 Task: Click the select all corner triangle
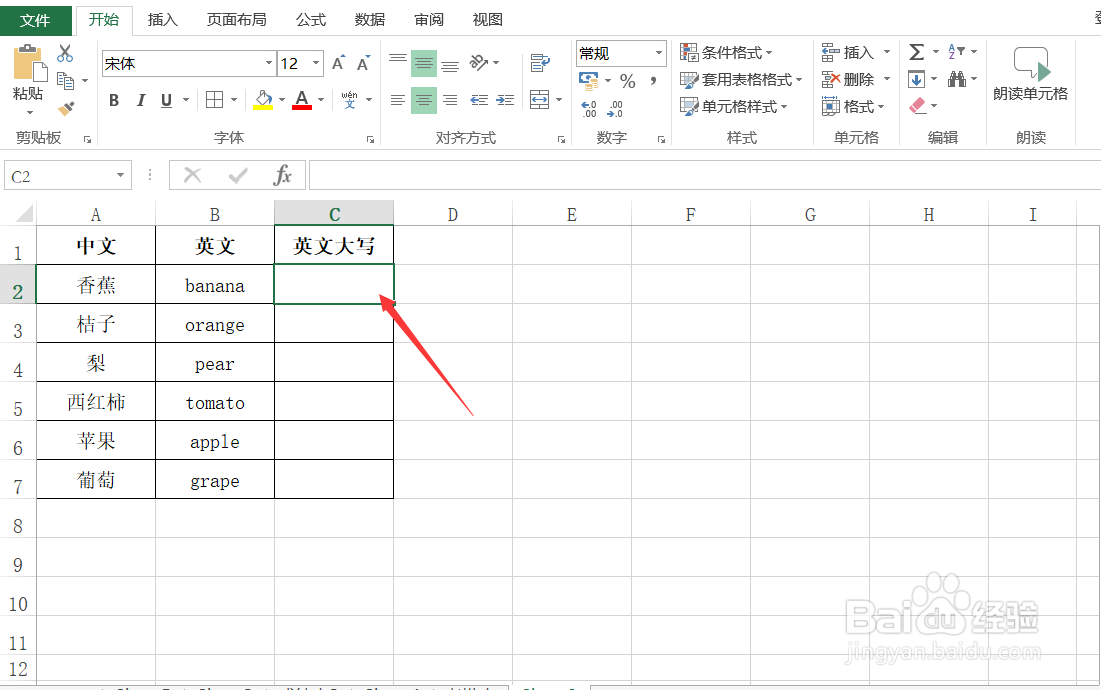click(22, 213)
